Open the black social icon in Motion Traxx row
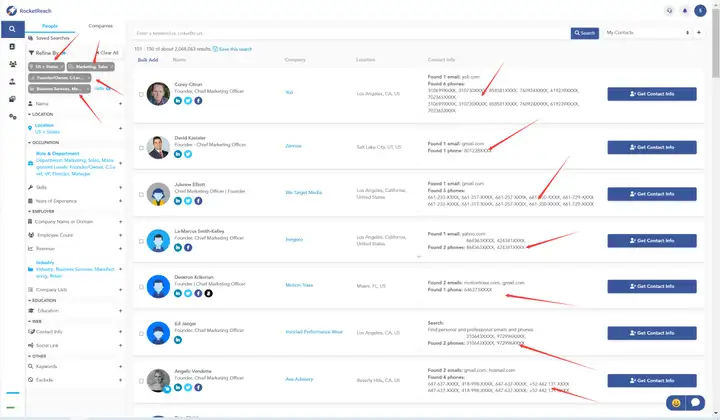The image size is (720, 420). (208, 293)
